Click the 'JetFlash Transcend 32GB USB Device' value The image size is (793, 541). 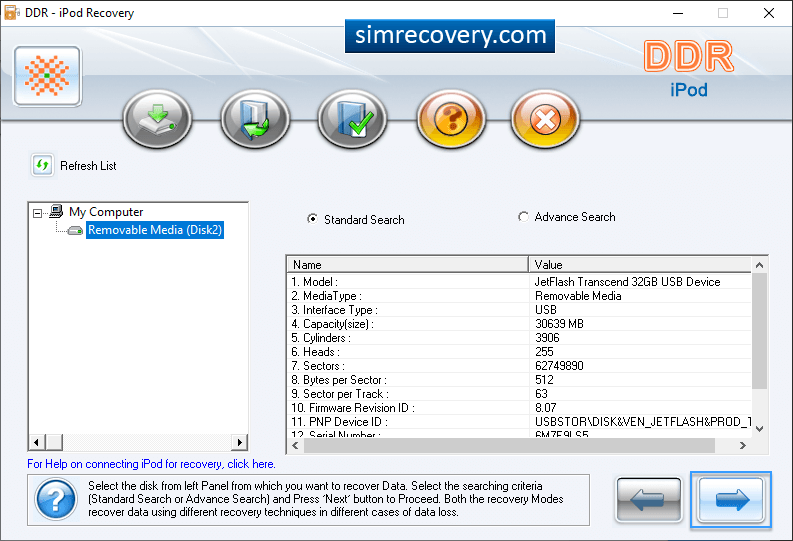(628, 282)
